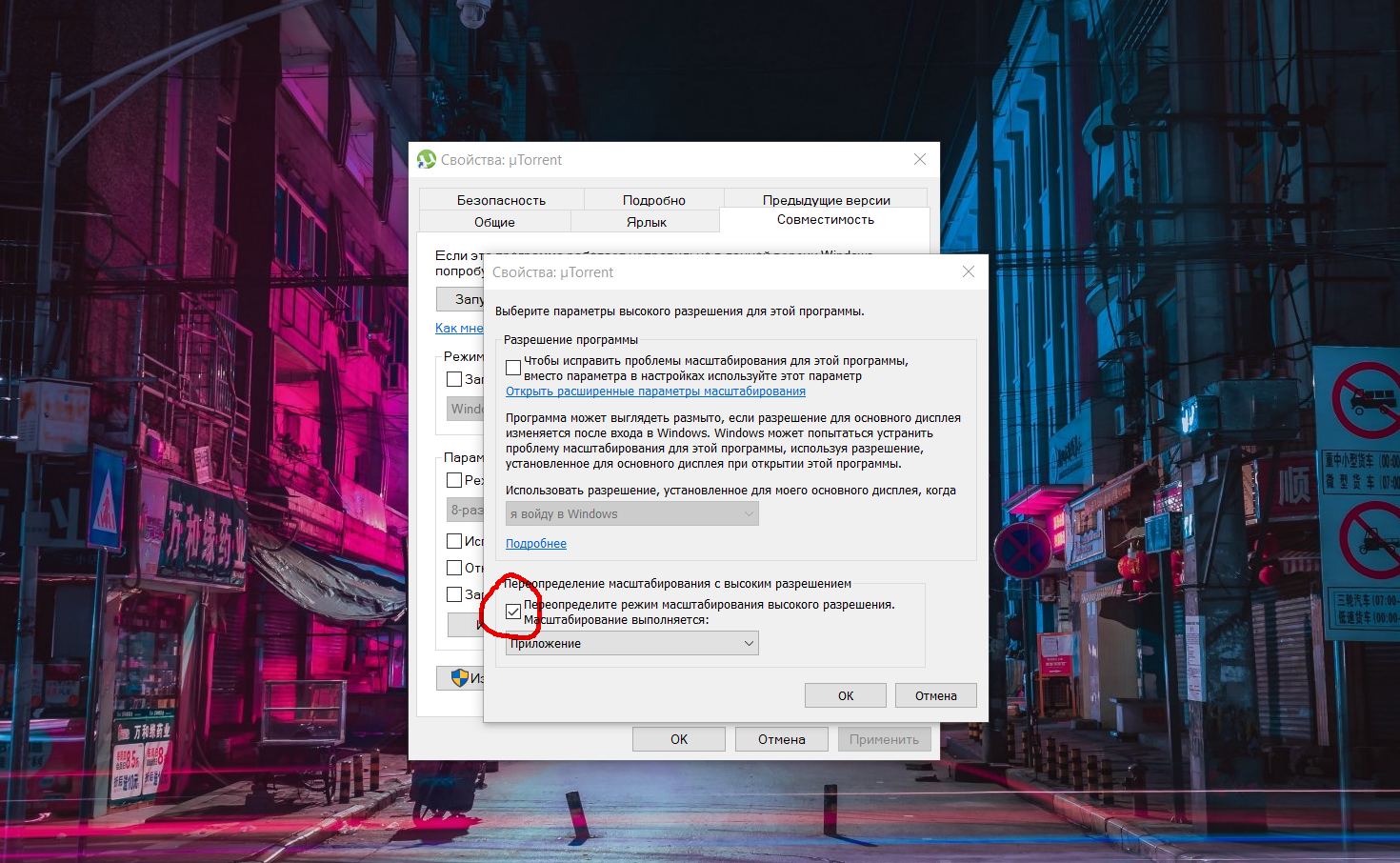Select the Совместимость tab
Image resolution: width=1400 pixels, height=863 pixels.
pyautogui.click(x=826, y=219)
